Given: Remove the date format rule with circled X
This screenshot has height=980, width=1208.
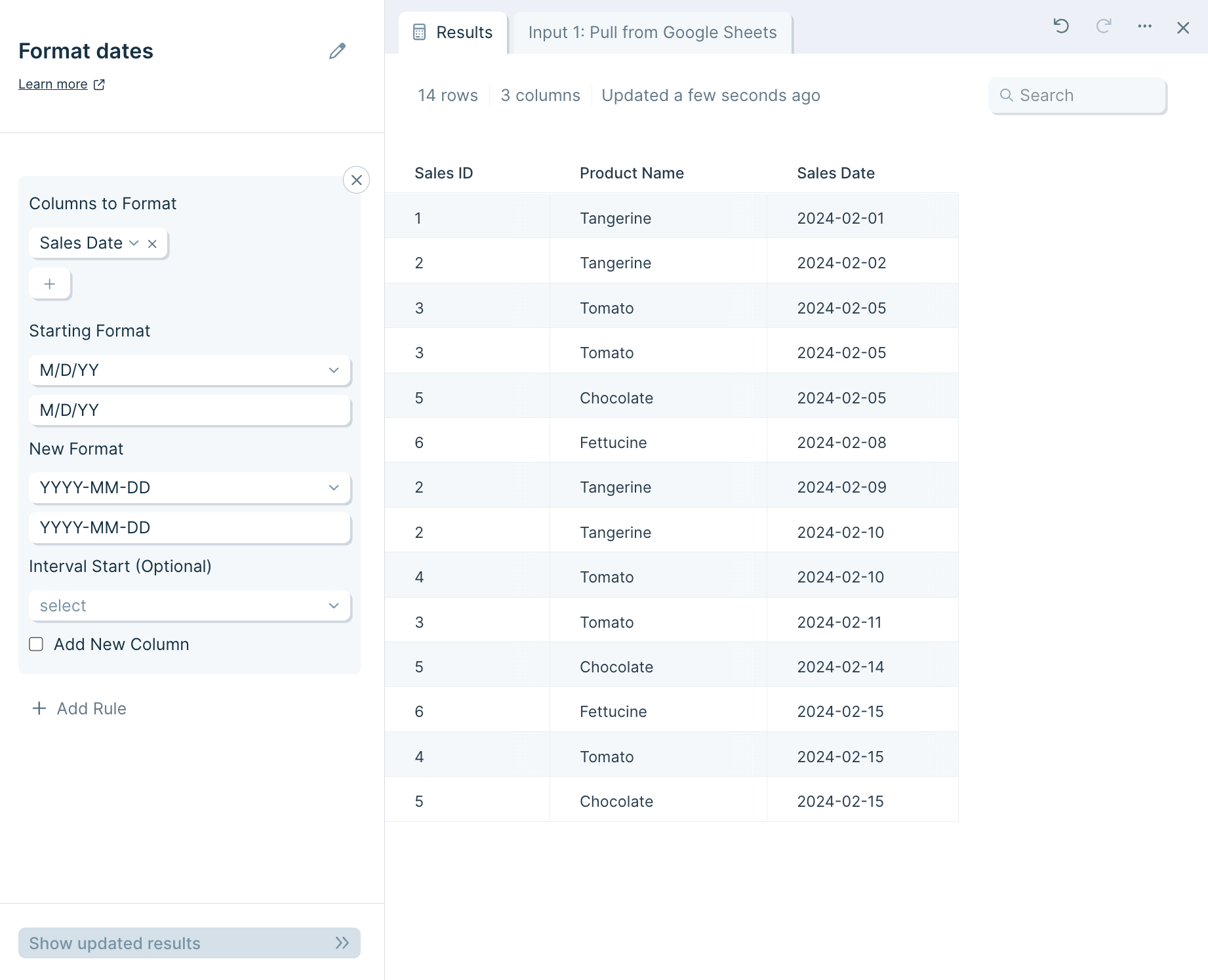Looking at the screenshot, I should pyautogui.click(x=356, y=180).
